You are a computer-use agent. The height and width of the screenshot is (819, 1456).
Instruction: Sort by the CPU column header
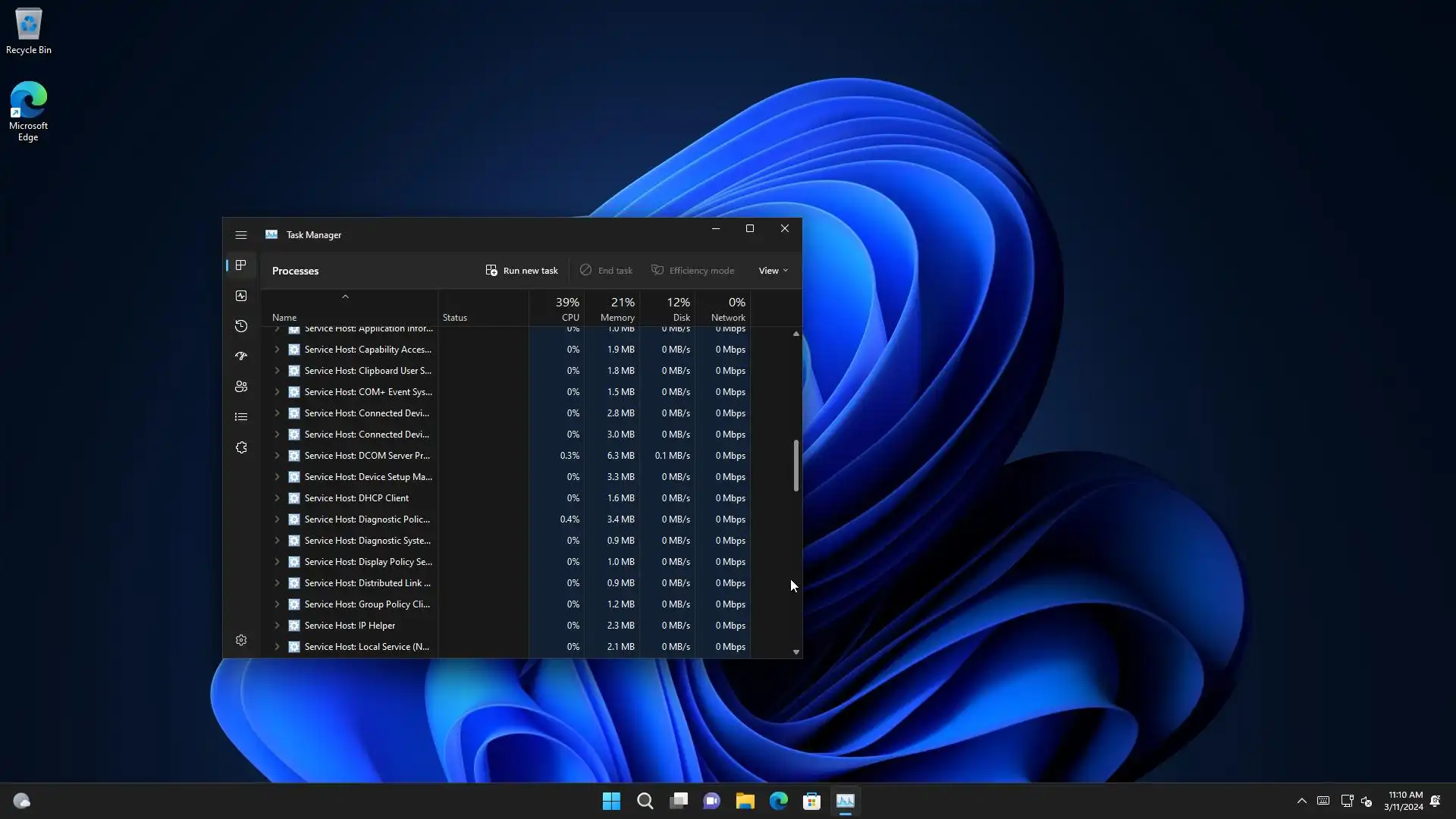(x=566, y=309)
